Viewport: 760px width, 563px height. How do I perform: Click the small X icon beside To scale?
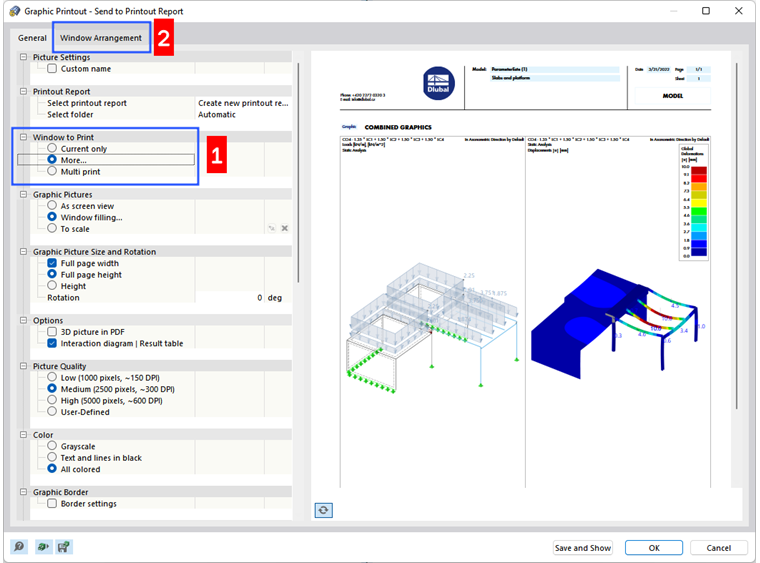click(x=285, y=228)
